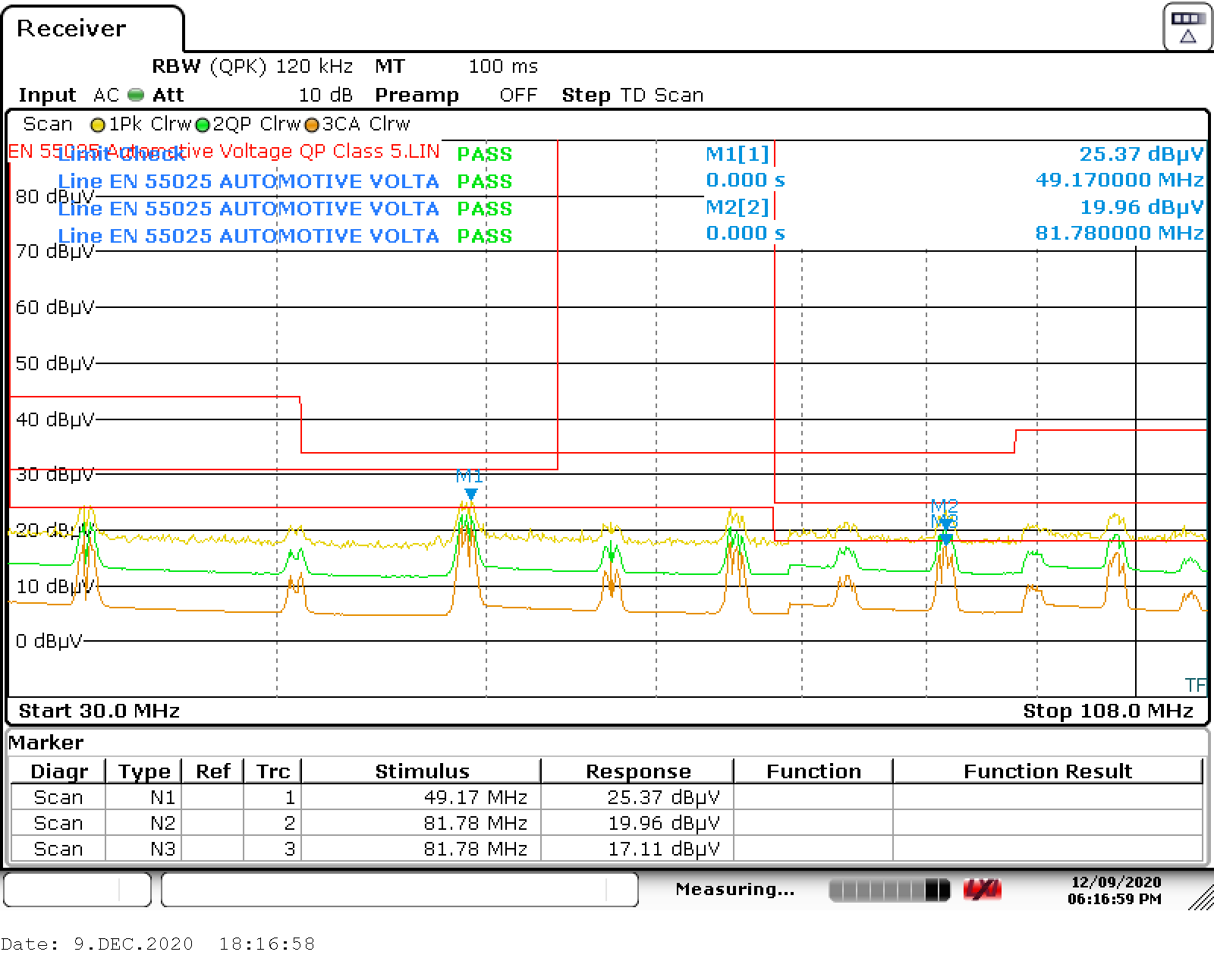The width and height of the screenshot is (1214, 980).
Task: Click the Start 30.0 MHz label
Action: [99, 711]
